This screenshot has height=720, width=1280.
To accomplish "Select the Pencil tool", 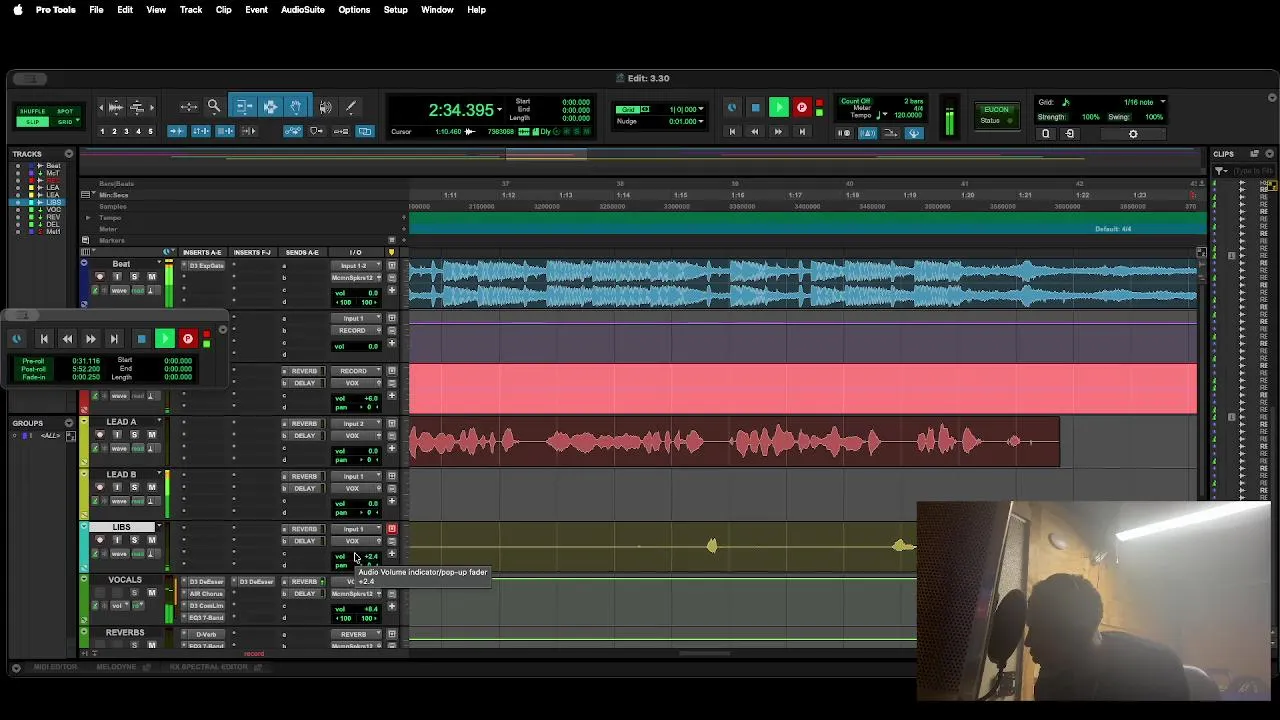I will pyautogui.click(x=351, y=106).
